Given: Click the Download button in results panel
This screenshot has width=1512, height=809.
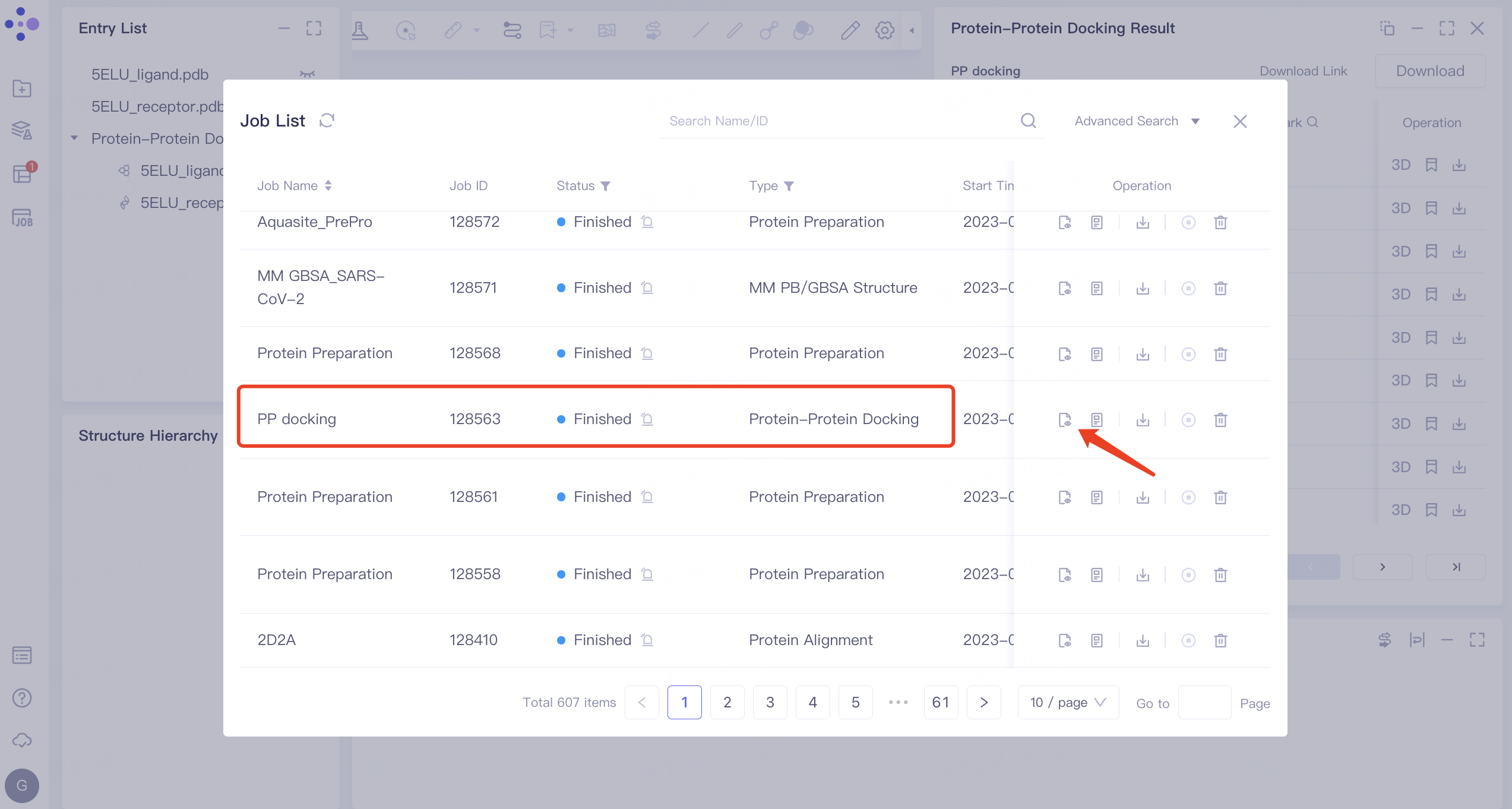Looking at the screenshot, I should (x=1429, y=71).
